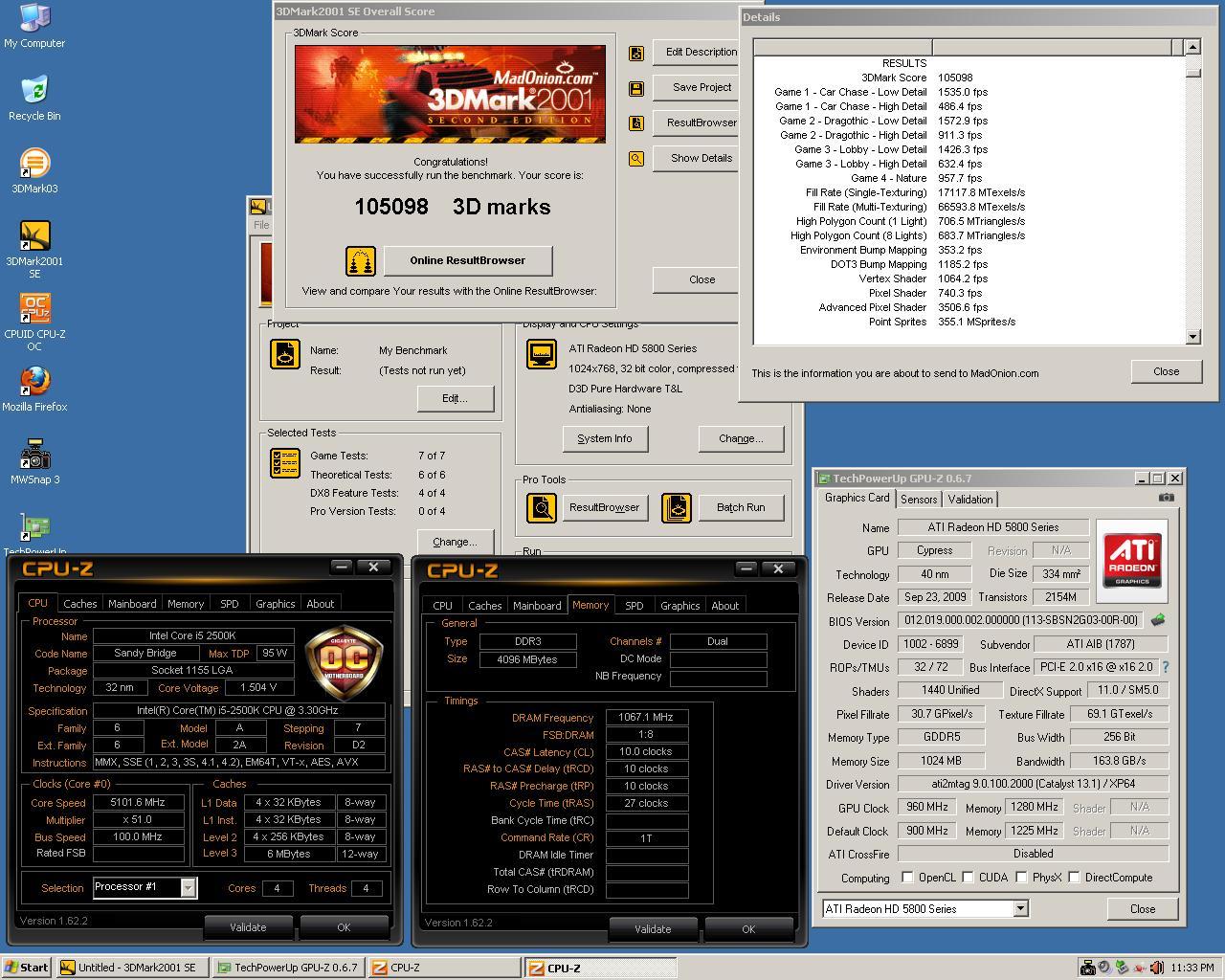Open Graphics tab in right CPU-Z window
1225x980 pixels.
tap(679, 606)
